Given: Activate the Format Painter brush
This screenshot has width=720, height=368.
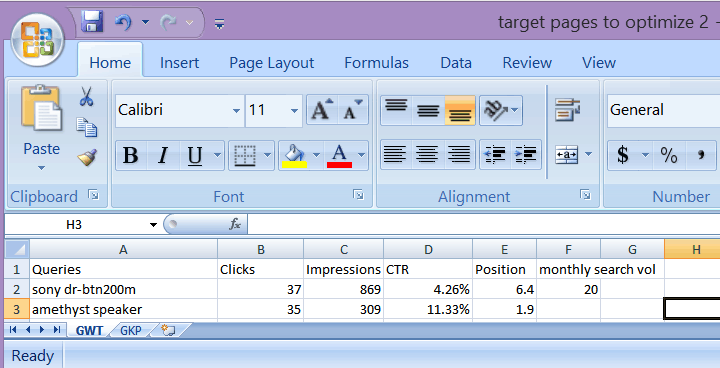Looking at the screenshot, I should (x=86, y=157).
